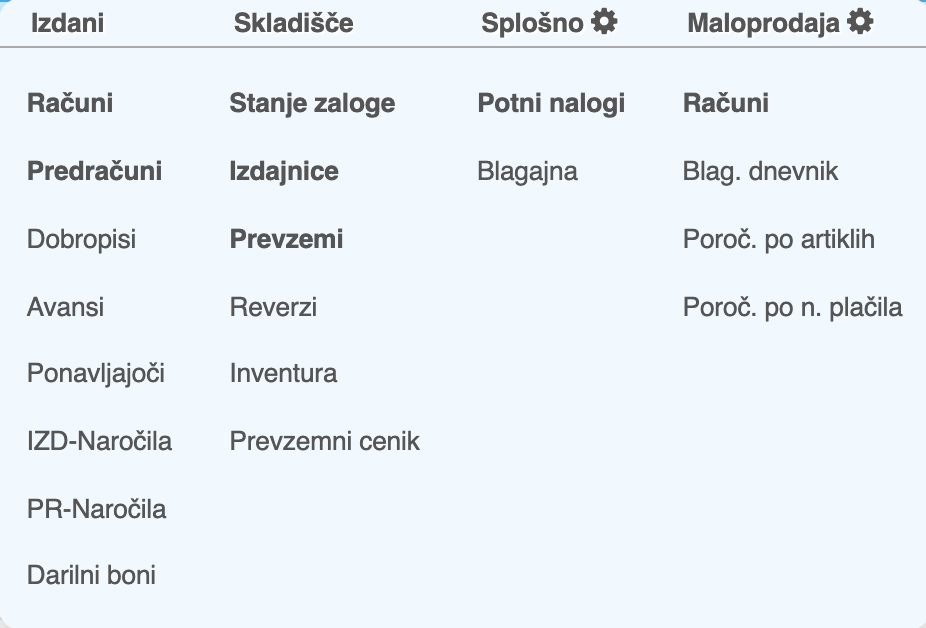The image size is (926, 628).
Task: Open Potni nalogi under Splošno
Action: (x=551, y=102)
